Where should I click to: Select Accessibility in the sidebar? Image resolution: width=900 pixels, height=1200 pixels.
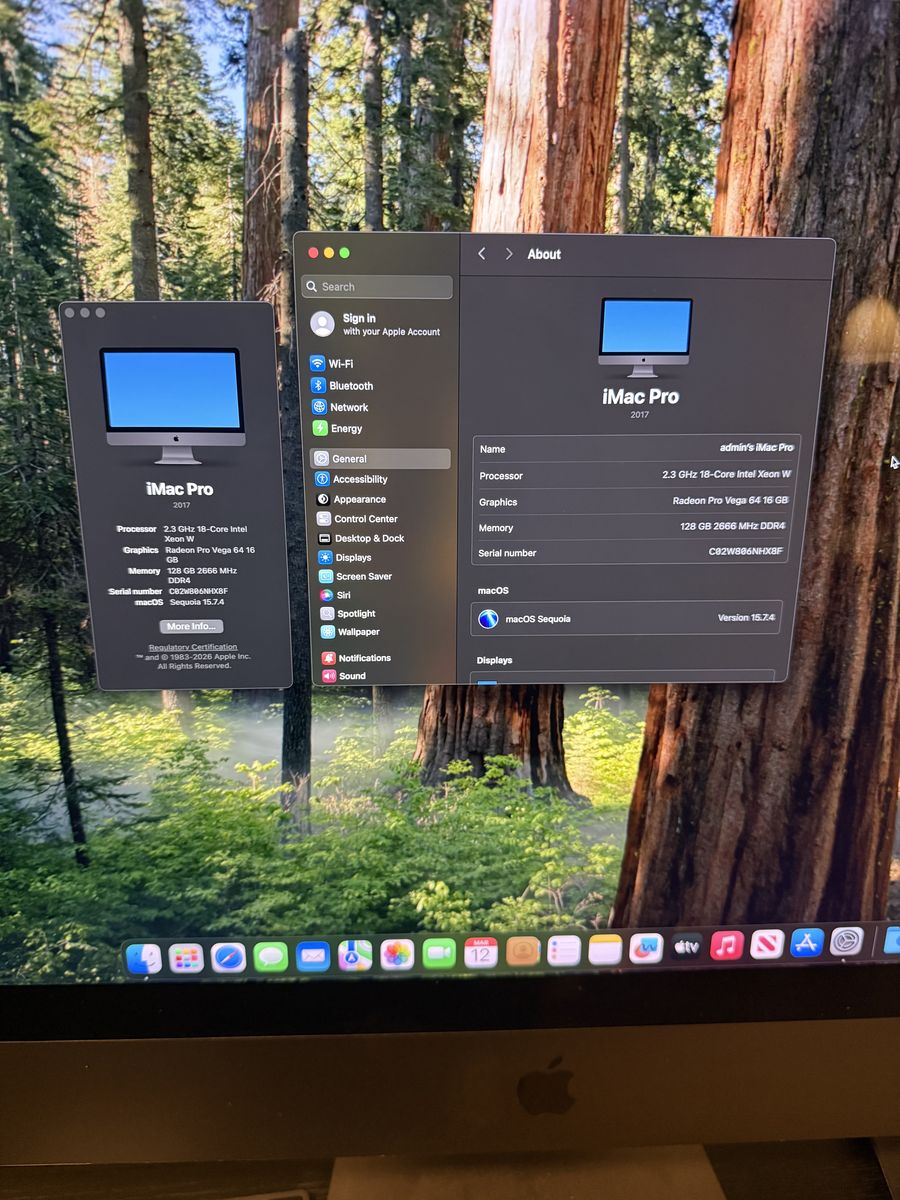point(359,480)
